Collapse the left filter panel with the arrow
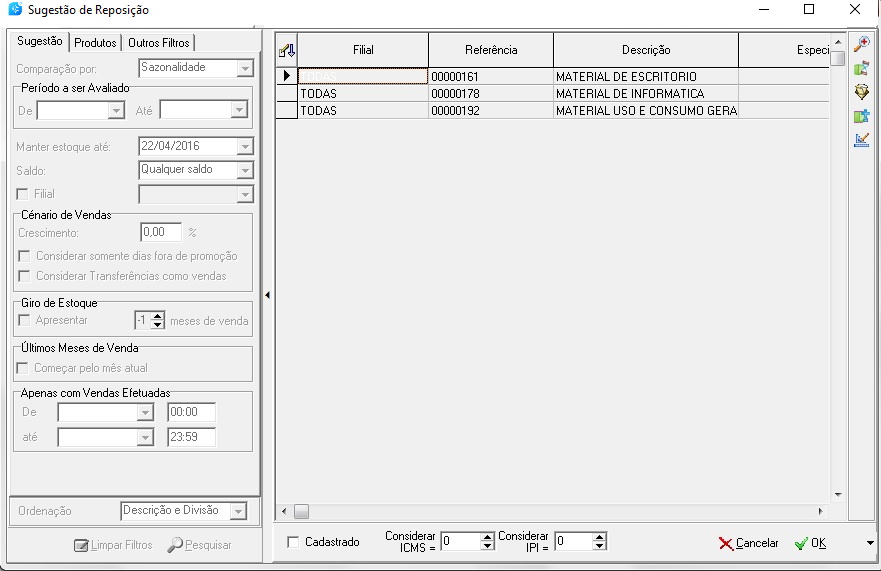The width and height of the screenshot is (881, 571). [x=267, y=296]
